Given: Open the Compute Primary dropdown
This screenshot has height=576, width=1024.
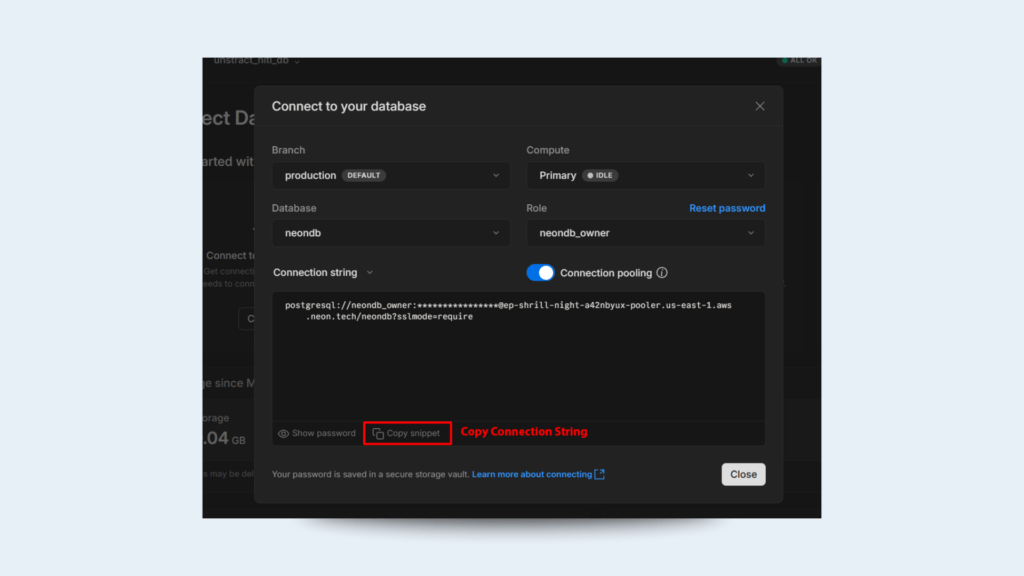Looking at the screenshot, I should (x=645, y=175).
